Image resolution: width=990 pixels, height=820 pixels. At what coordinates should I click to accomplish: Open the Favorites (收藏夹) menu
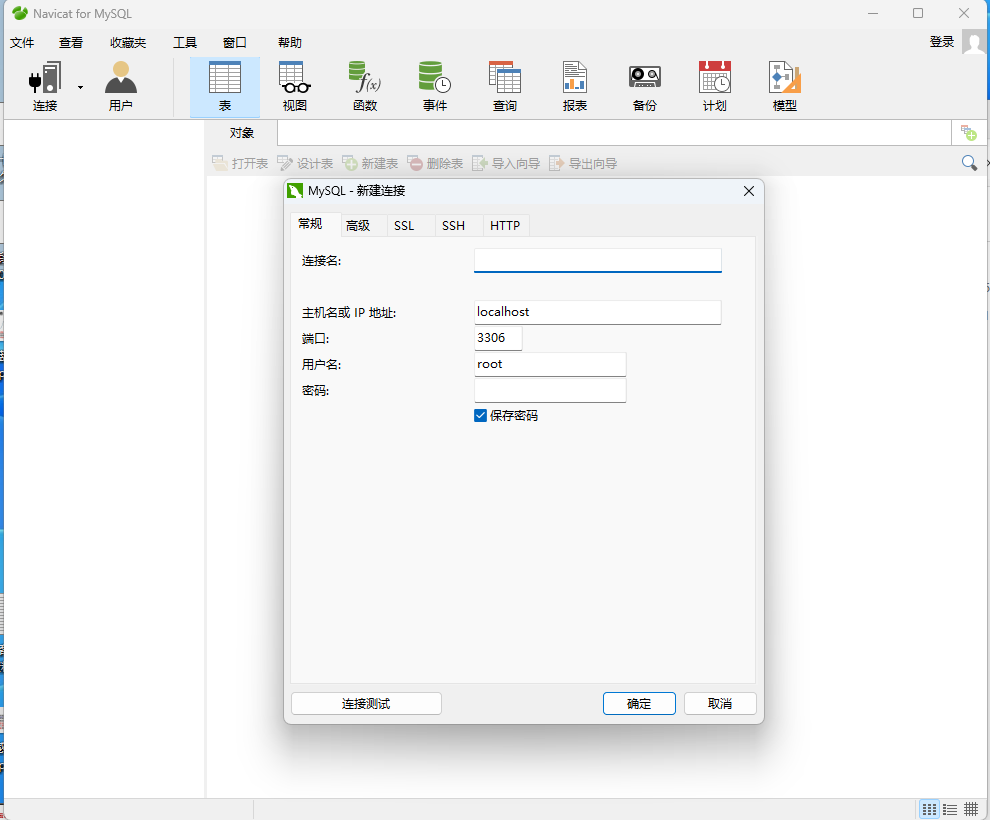(x=128, y=42)
